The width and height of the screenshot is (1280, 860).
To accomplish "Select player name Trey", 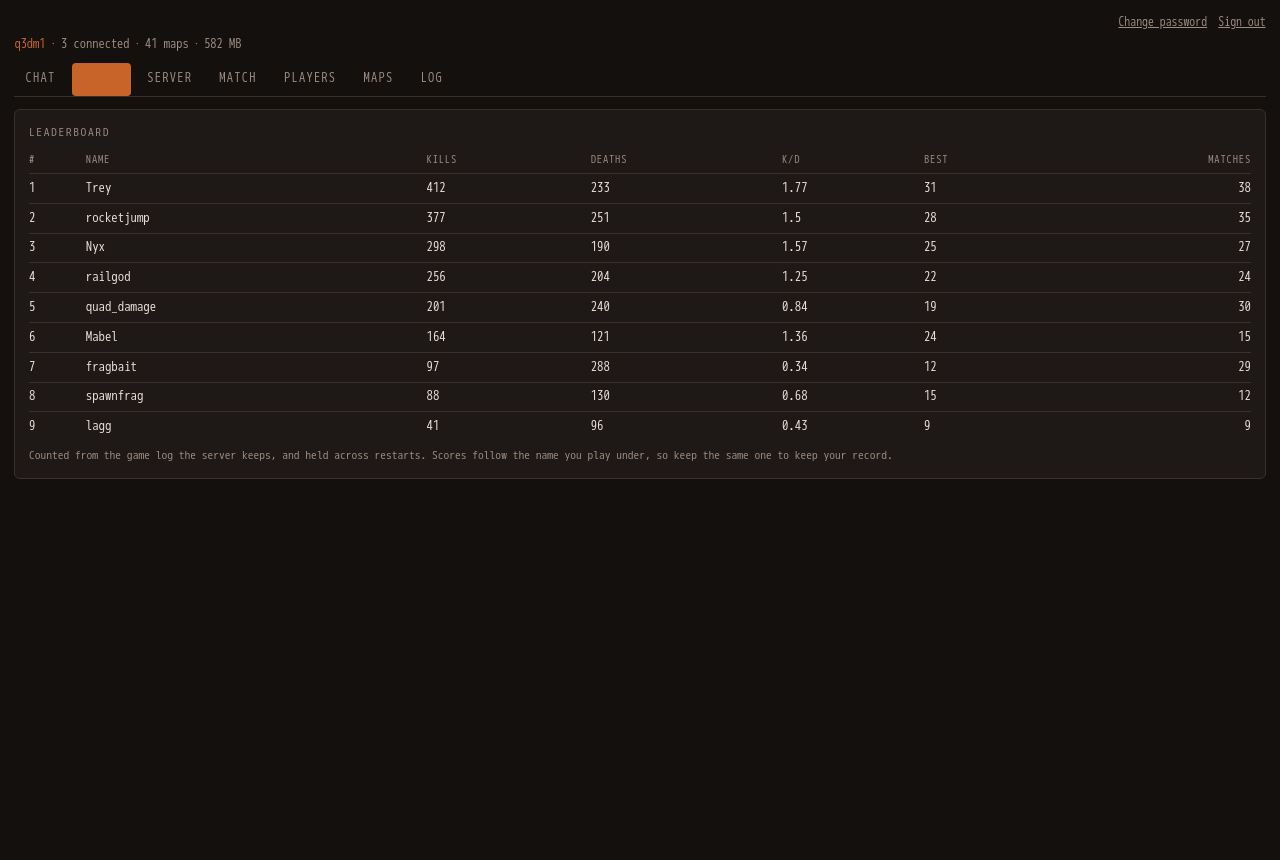I will pyautogui.click(x=98, y=188).
